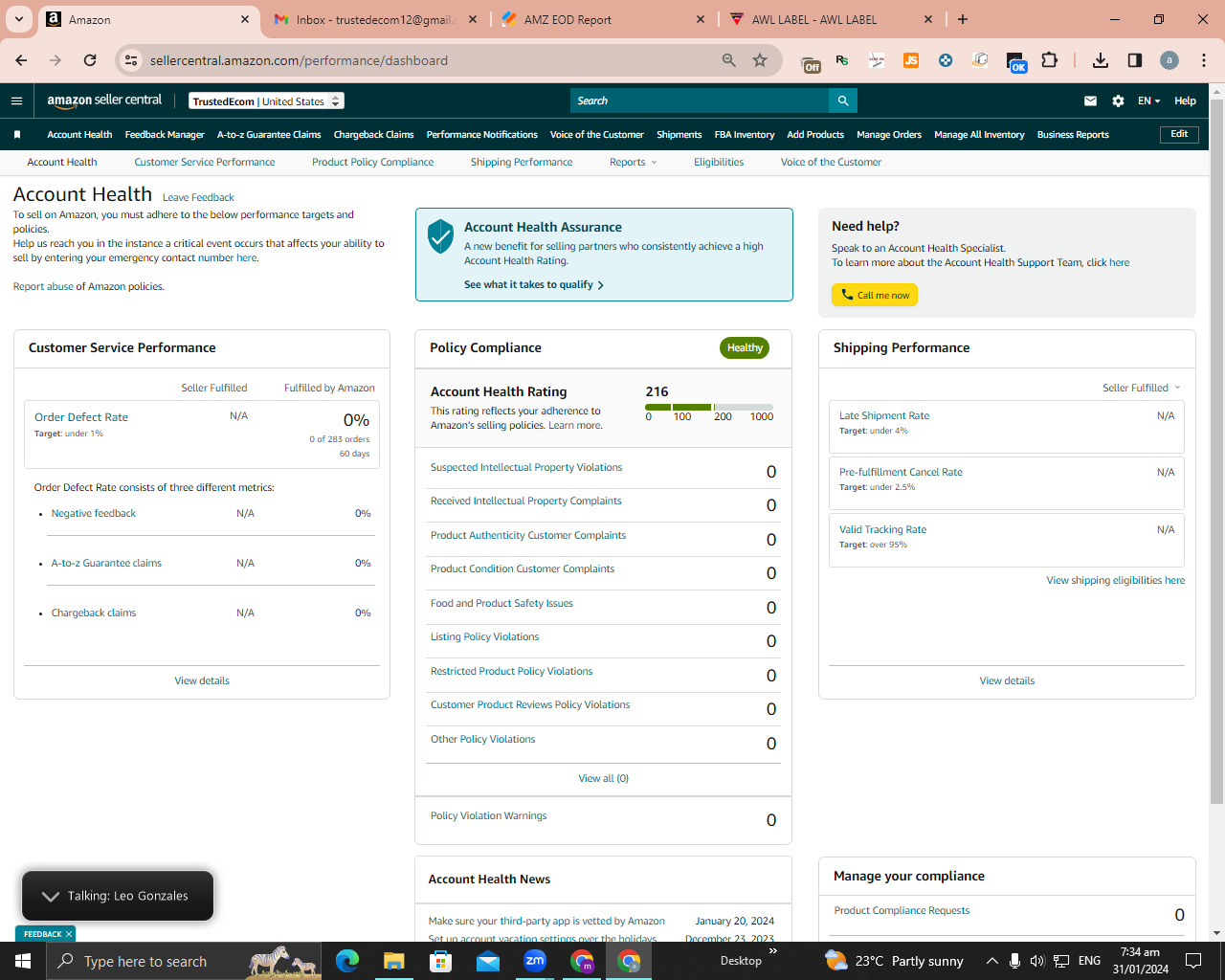Close the FEEDBACK tag
Screen dimensions: 1225x980
coord(69,934)
